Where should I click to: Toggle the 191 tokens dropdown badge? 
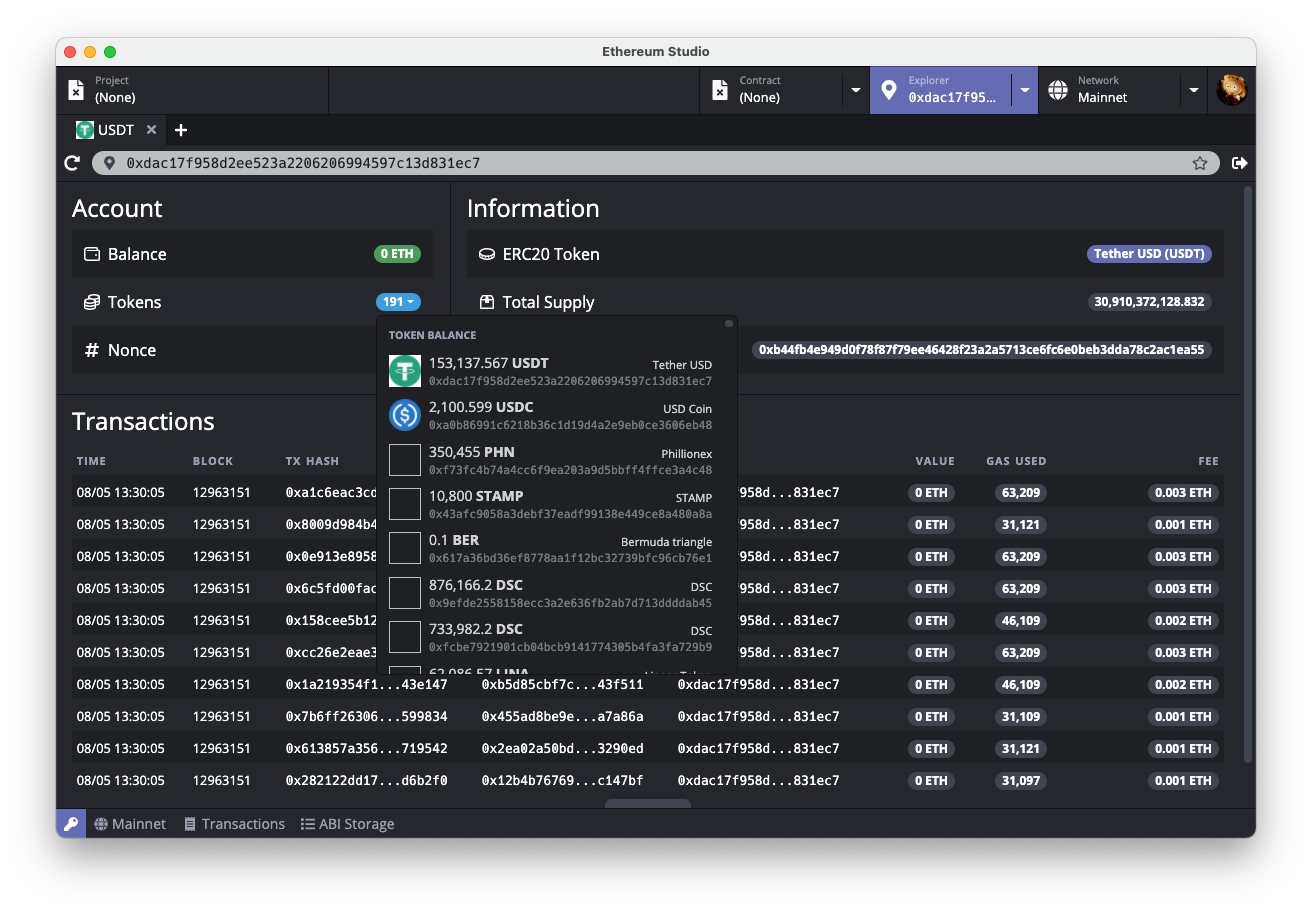[x=399, y=302]
